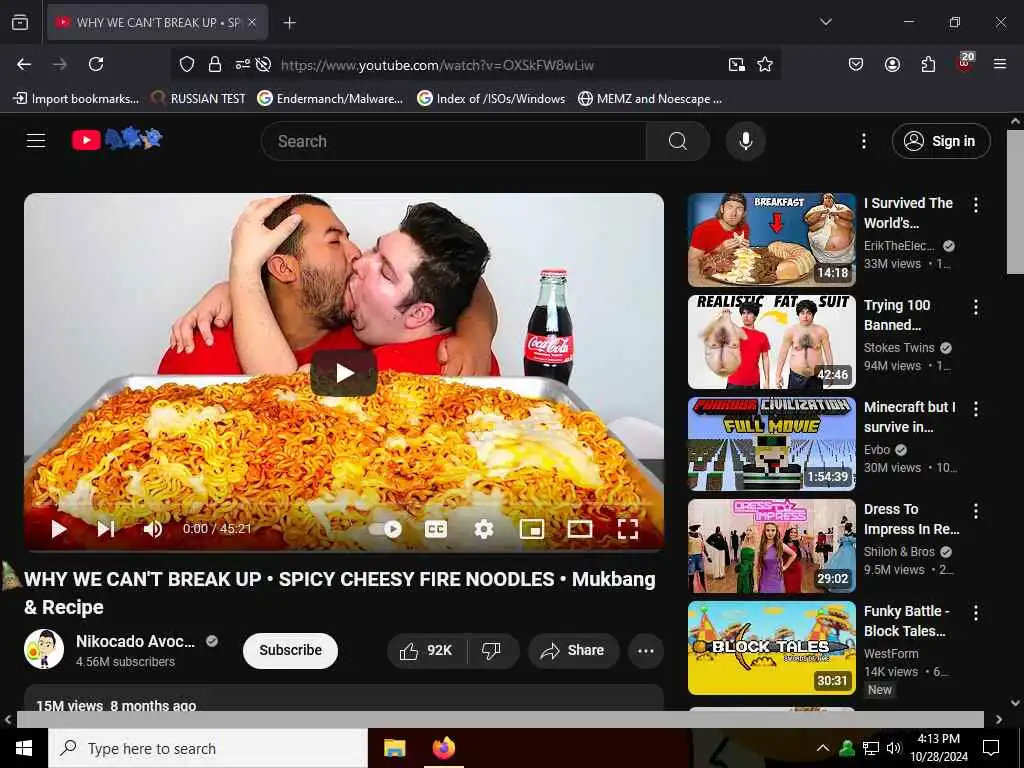Open the Firefox application hamburger menu
The height and width of the screenshot is (768, 1024).
coord(1000,64)
